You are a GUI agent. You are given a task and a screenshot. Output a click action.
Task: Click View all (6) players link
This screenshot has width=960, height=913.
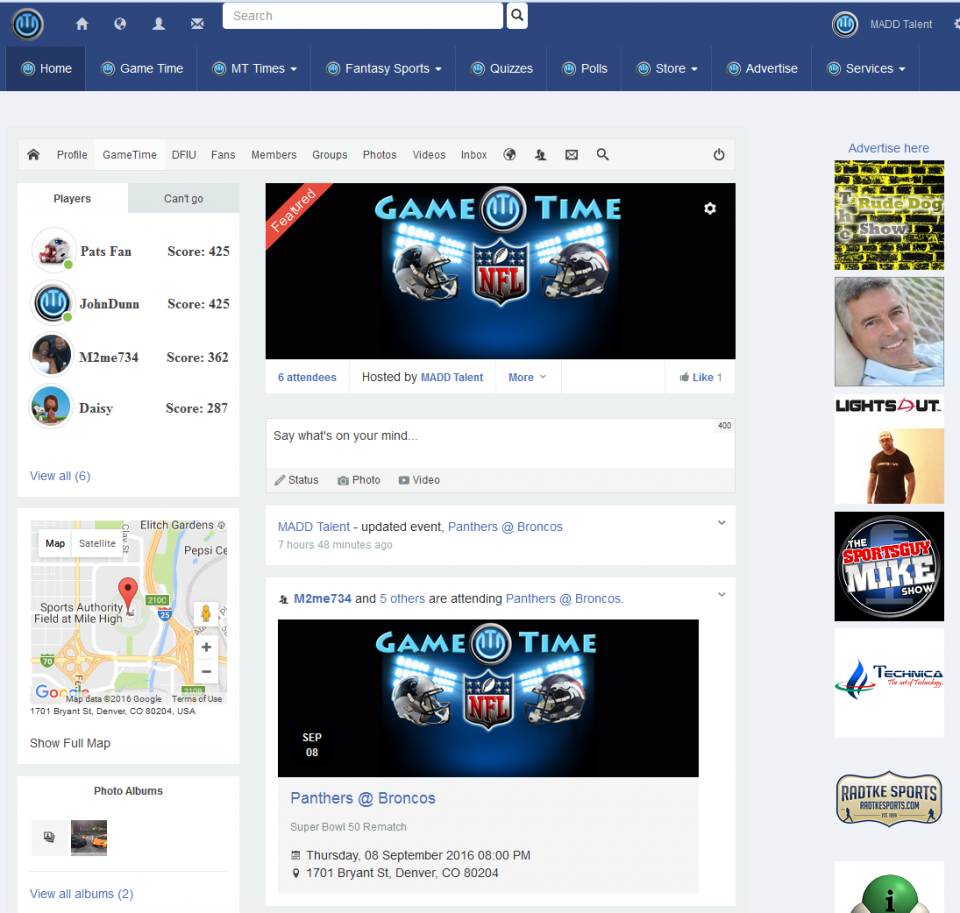pyautogui.click(x=60, y=476)
